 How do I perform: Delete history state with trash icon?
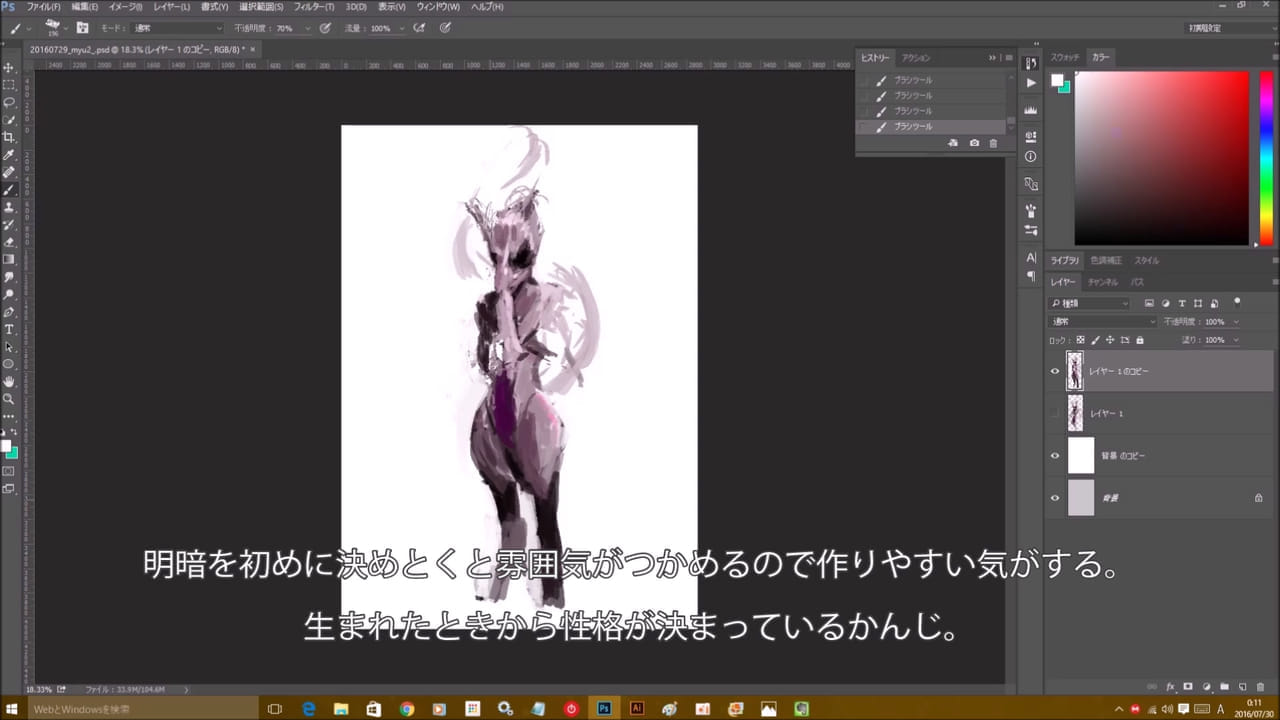(993, 144)
